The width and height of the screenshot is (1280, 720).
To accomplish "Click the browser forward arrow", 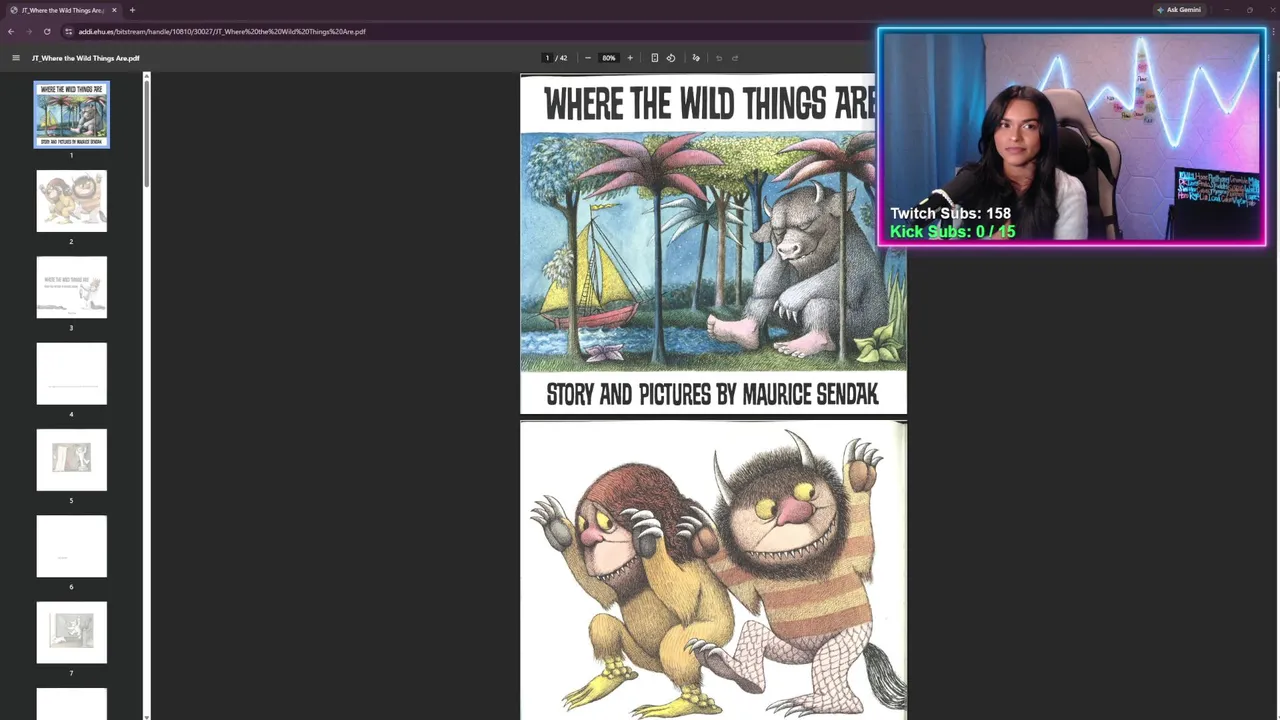I will tap(28, 31).
